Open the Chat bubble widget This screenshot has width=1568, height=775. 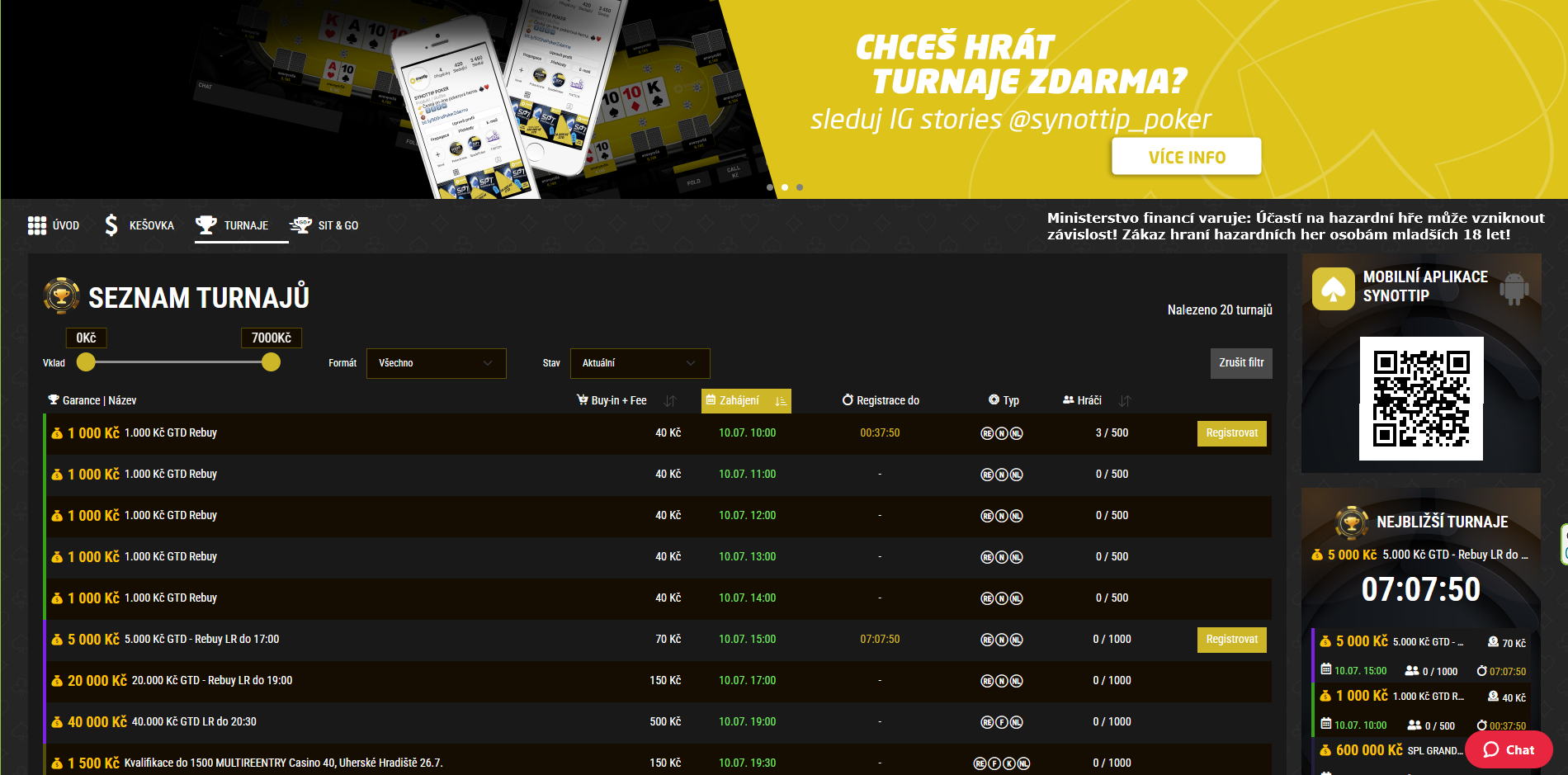click(x=1509, y=749)
